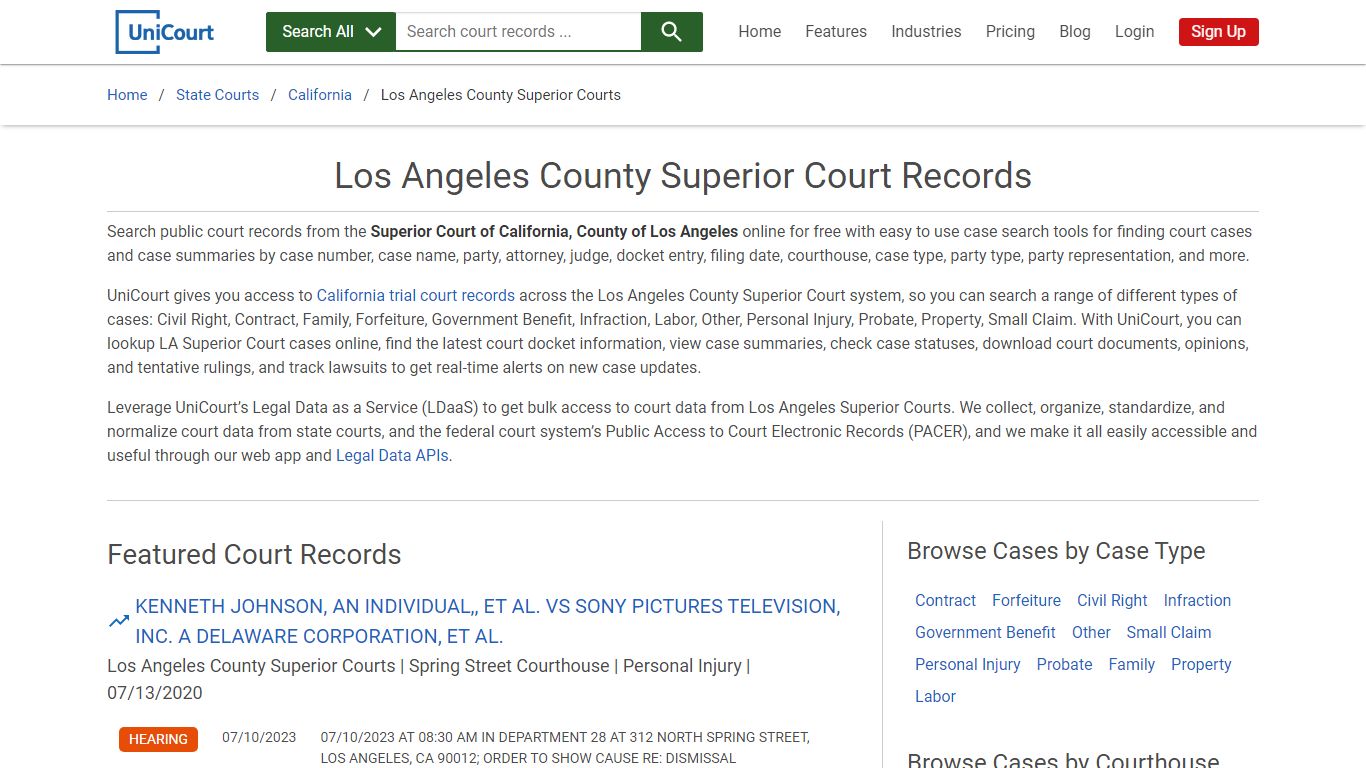
Task: Click the red Sign Up button
Action: pos(1218,32)
